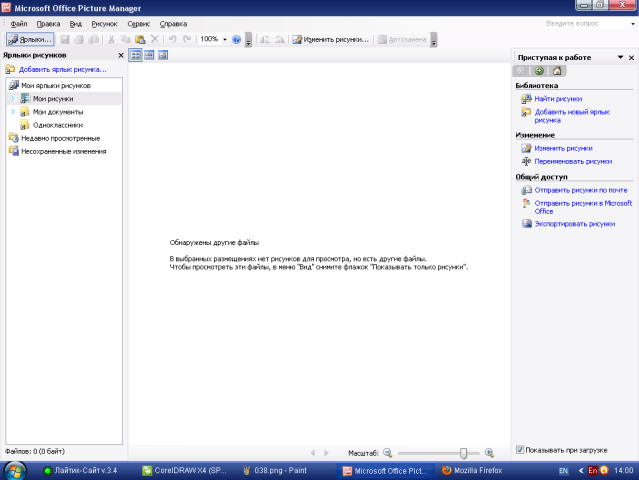
Task: Open the Вид menu
Action: point(76,24)
